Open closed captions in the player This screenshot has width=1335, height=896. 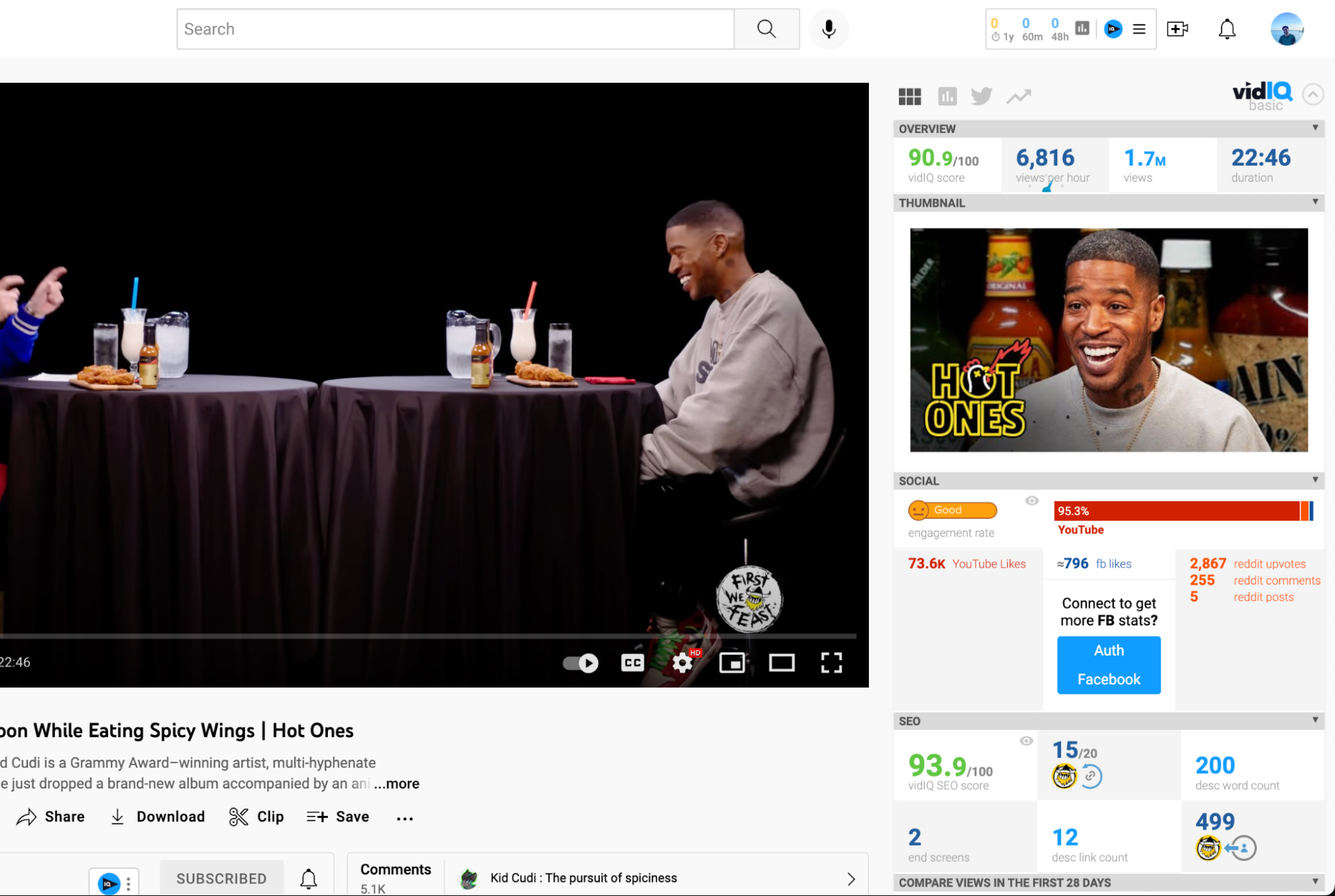click(632, 662)
